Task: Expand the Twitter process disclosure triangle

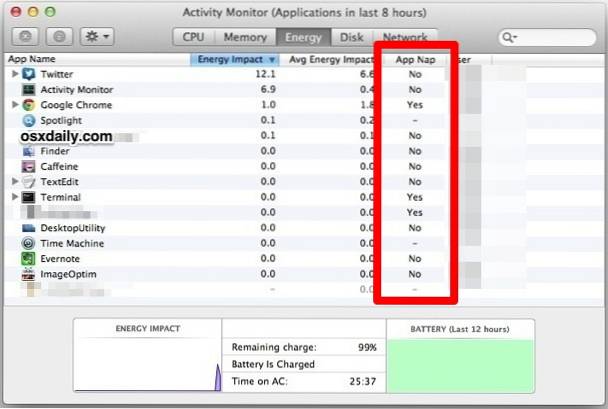Action: click(x=14, y=75)
